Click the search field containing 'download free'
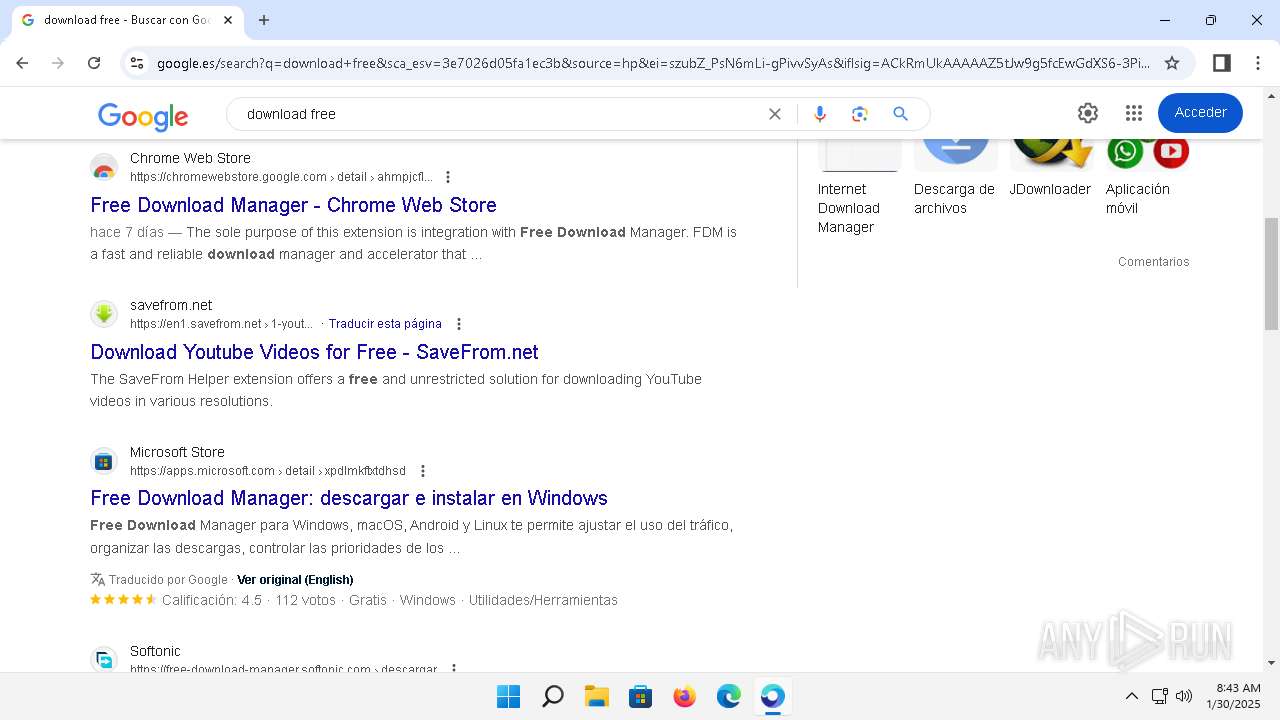This screenshot has height=720, width=1280. pyautogui.click(x=500, y=114)
